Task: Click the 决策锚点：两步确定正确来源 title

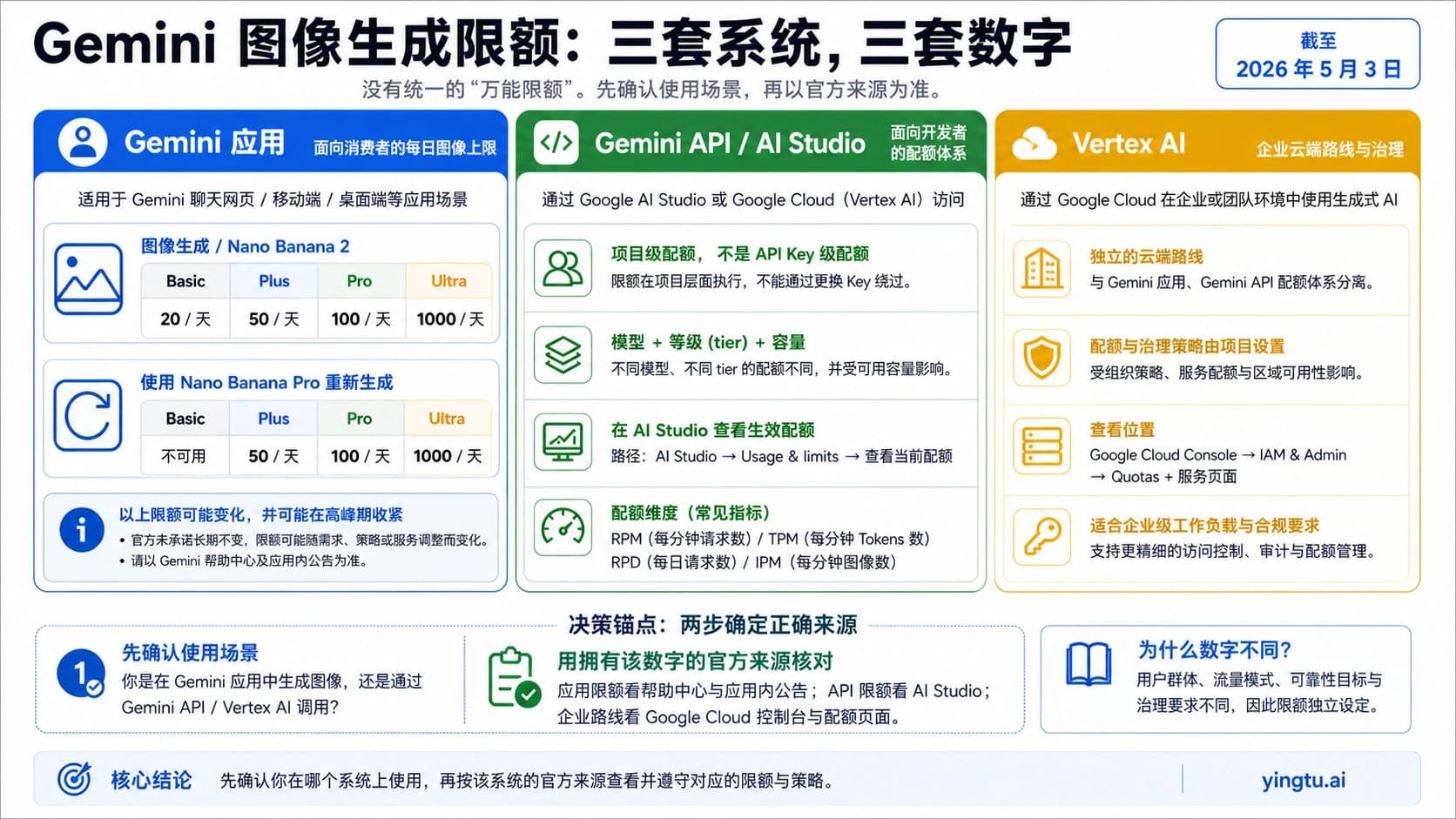Action: coord(712,624)
